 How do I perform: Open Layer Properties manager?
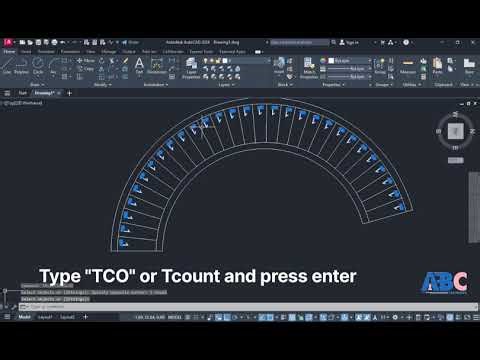(x=191, y=68)
